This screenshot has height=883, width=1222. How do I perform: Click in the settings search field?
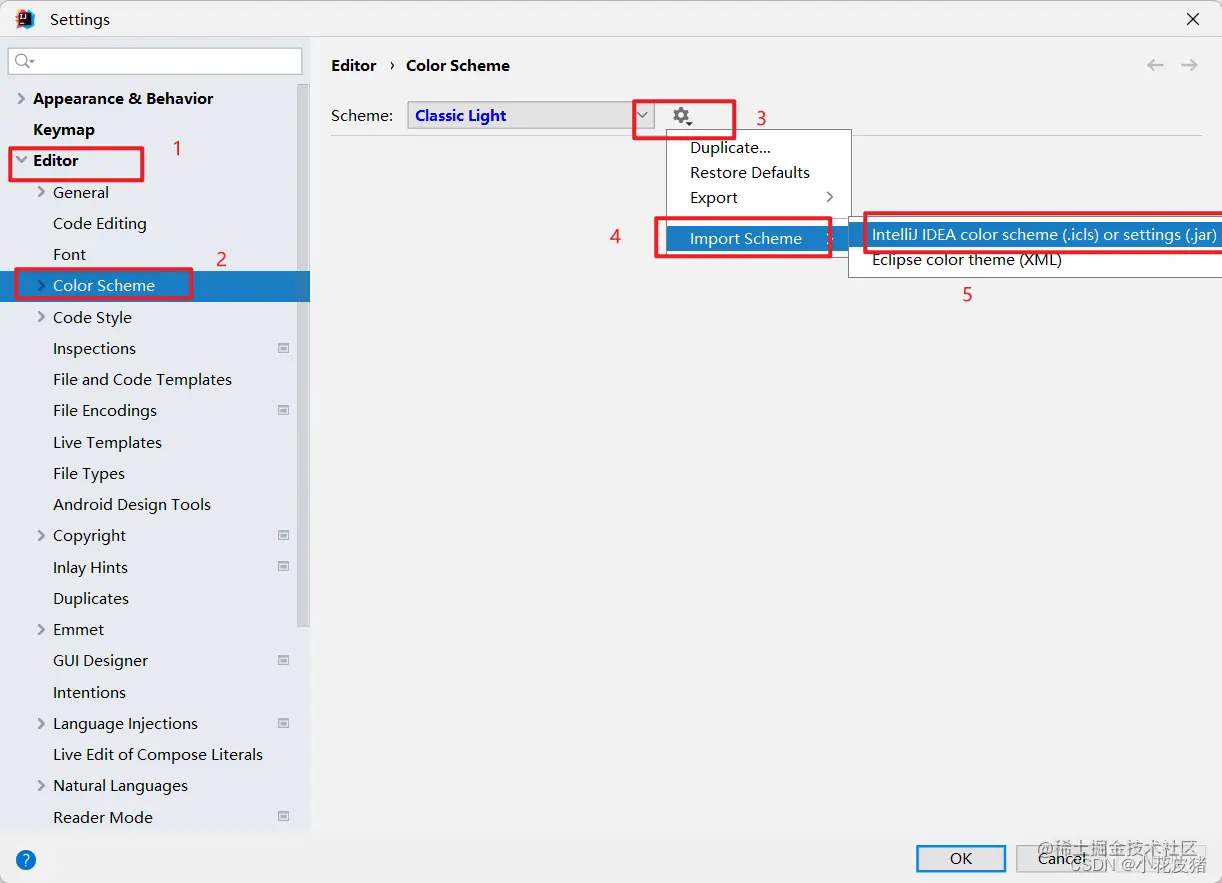point(155,61)
